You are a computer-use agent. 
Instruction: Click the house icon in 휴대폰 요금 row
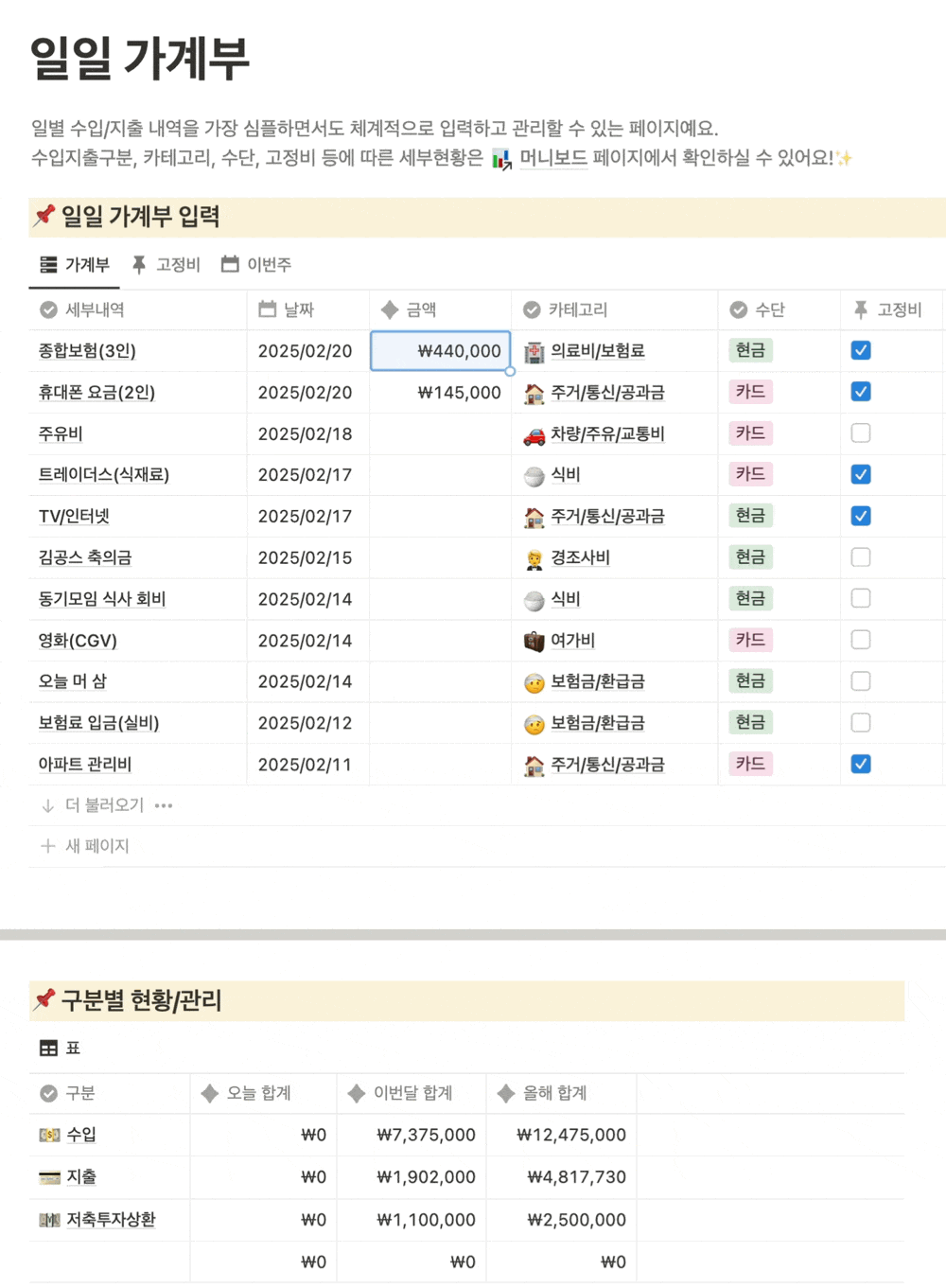pos(534,394)
